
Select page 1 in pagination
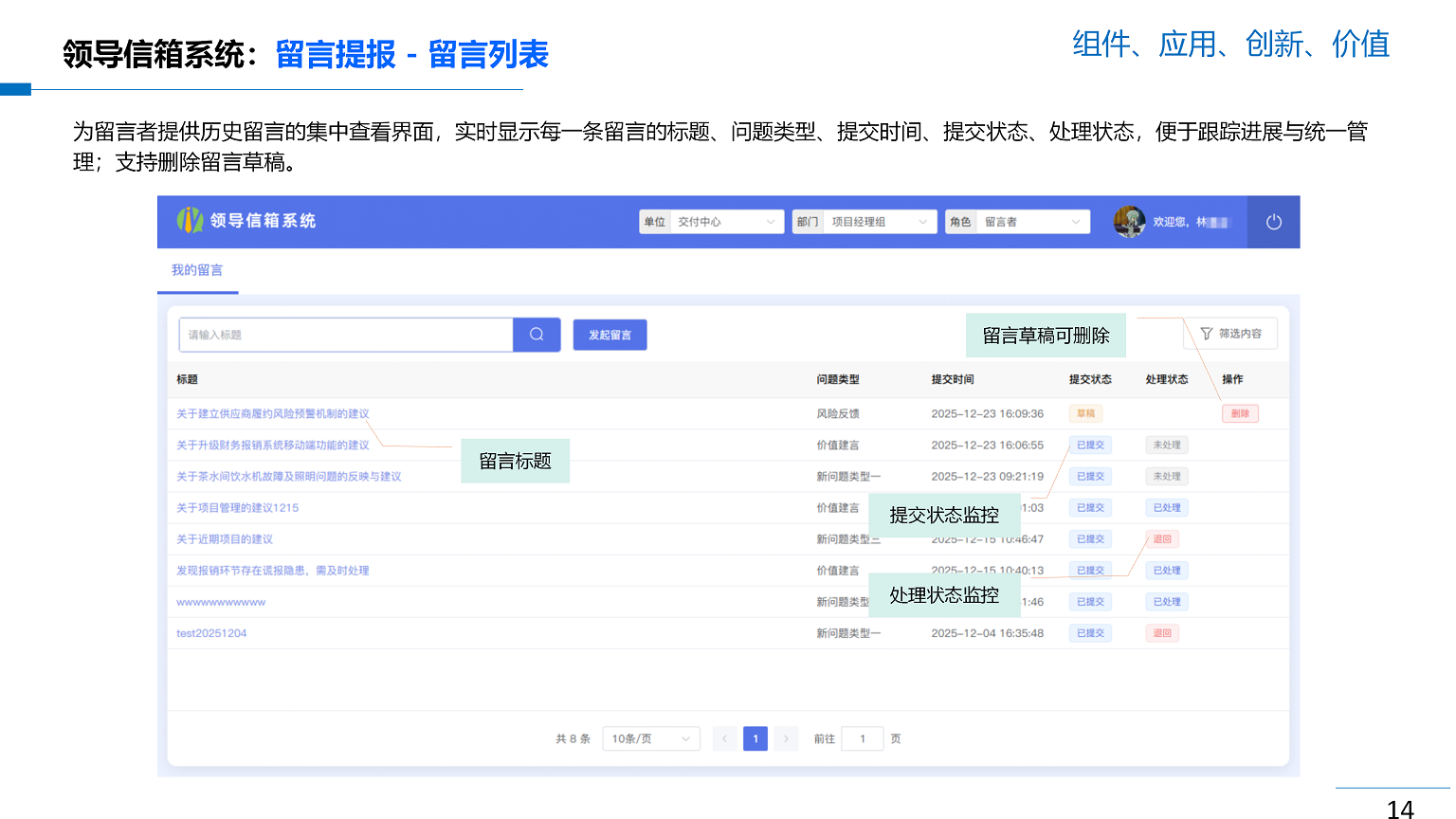(x=755, y=738)
